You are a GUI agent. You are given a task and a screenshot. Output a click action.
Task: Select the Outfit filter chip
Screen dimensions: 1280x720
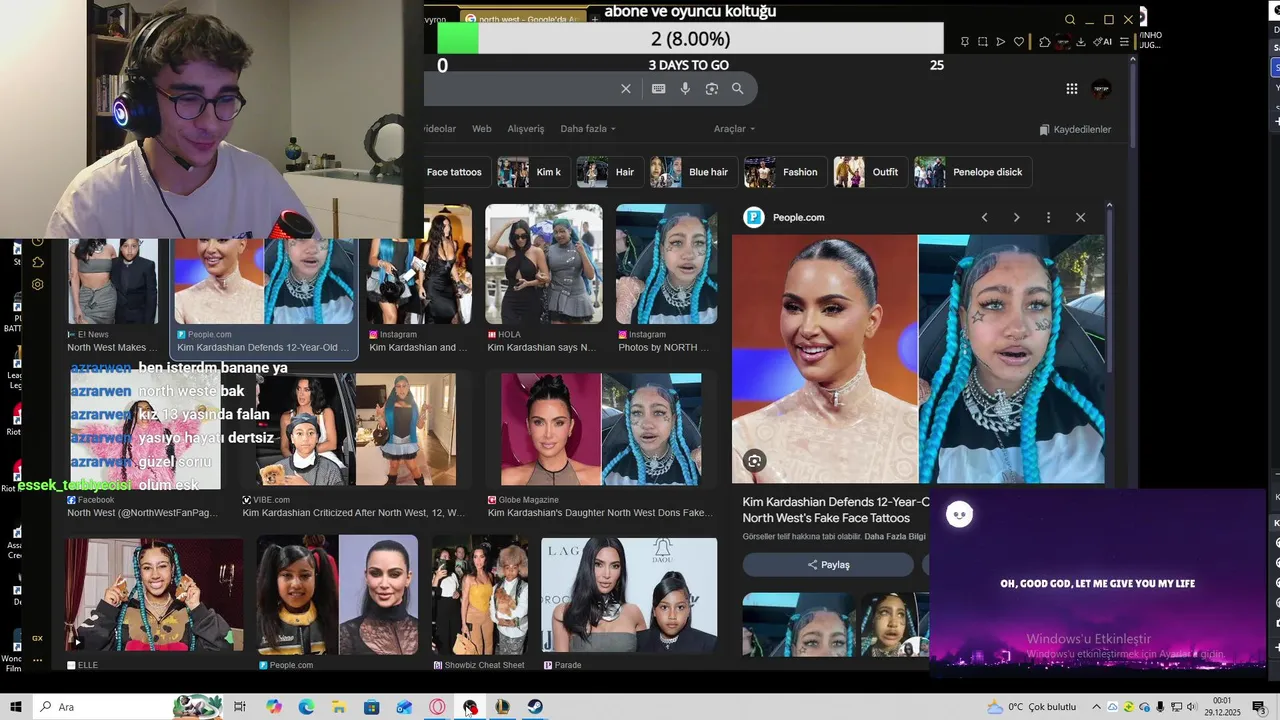(x=870, y=172)
